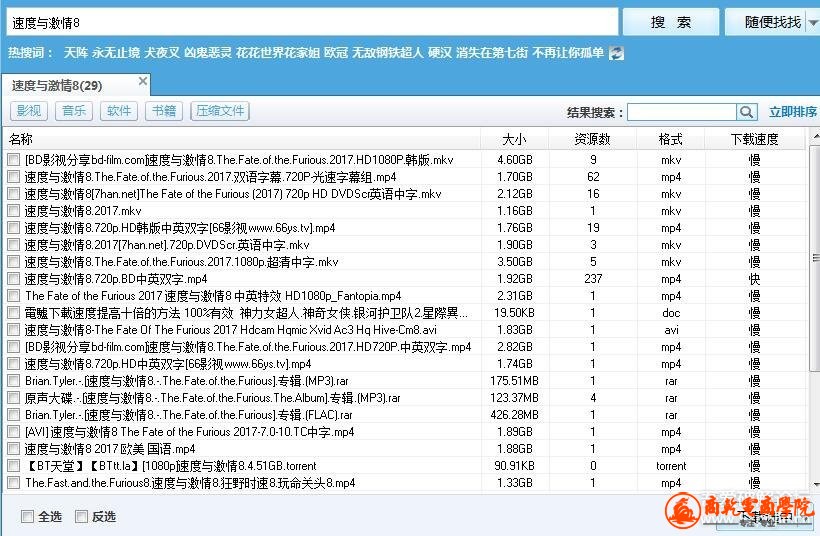
Task: Tick checkbox for the Hdcam Hive-Cm8.avi row
Action: [14, 330]
